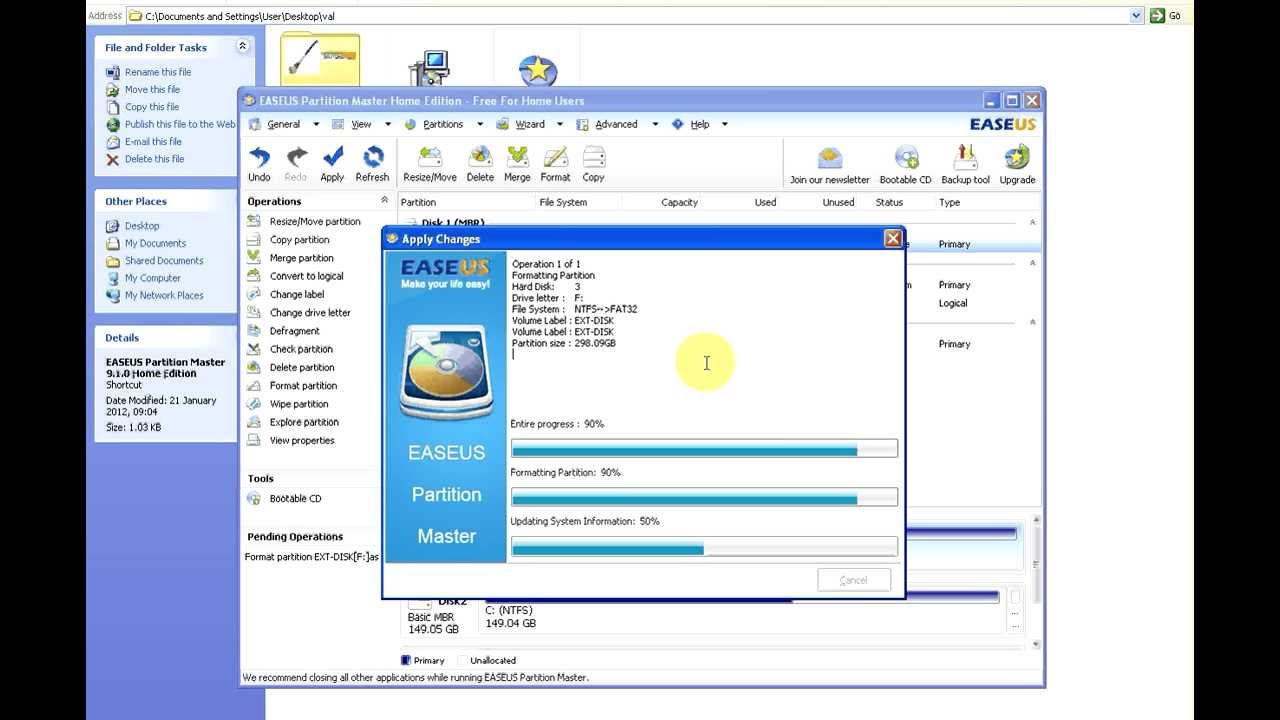Screen dimensions: 1280x720
Task: Open the Address bar dropdown arrow
Action: (1136, 16)
